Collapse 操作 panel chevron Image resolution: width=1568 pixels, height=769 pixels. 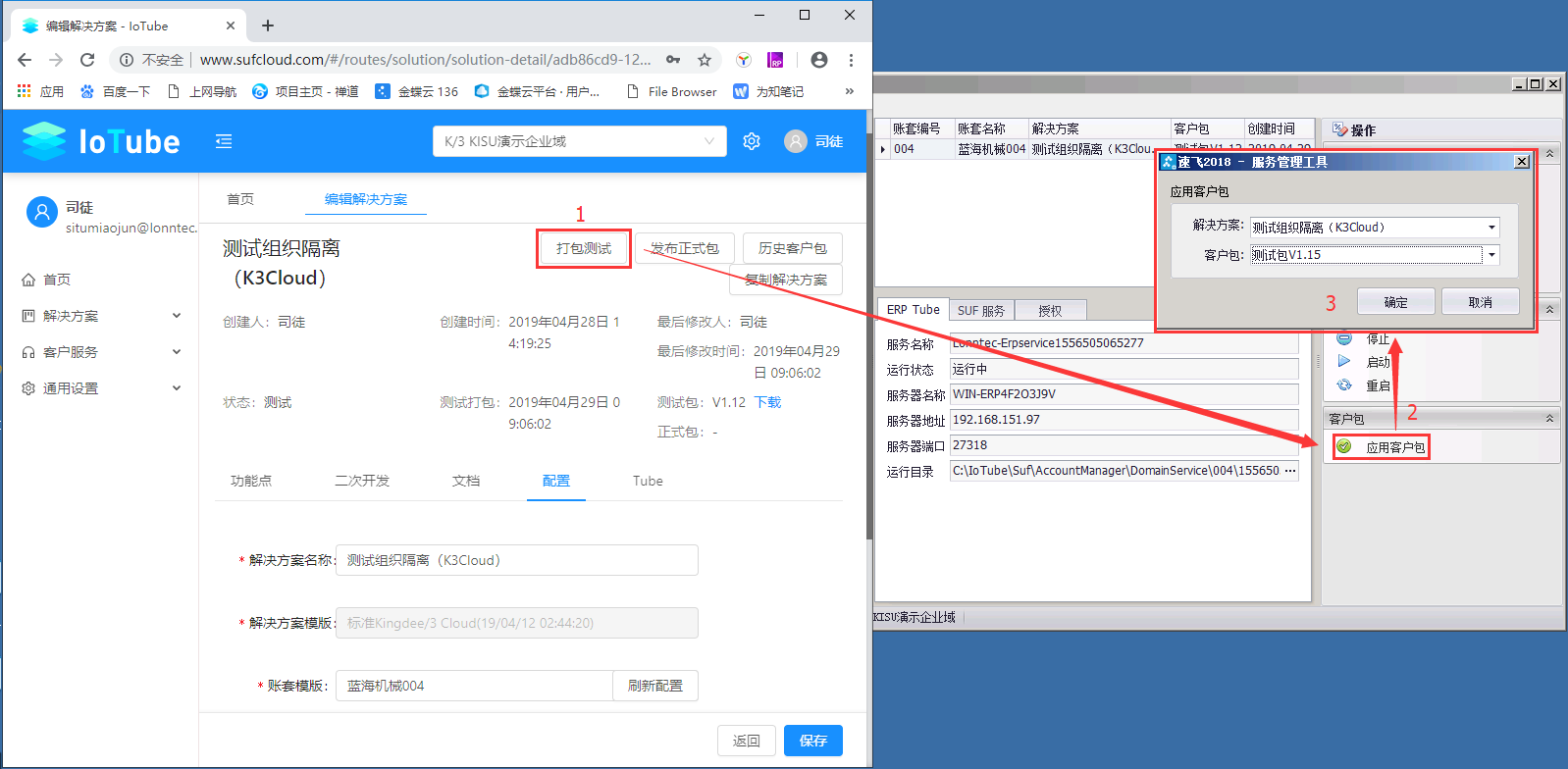coord(1550,154)
